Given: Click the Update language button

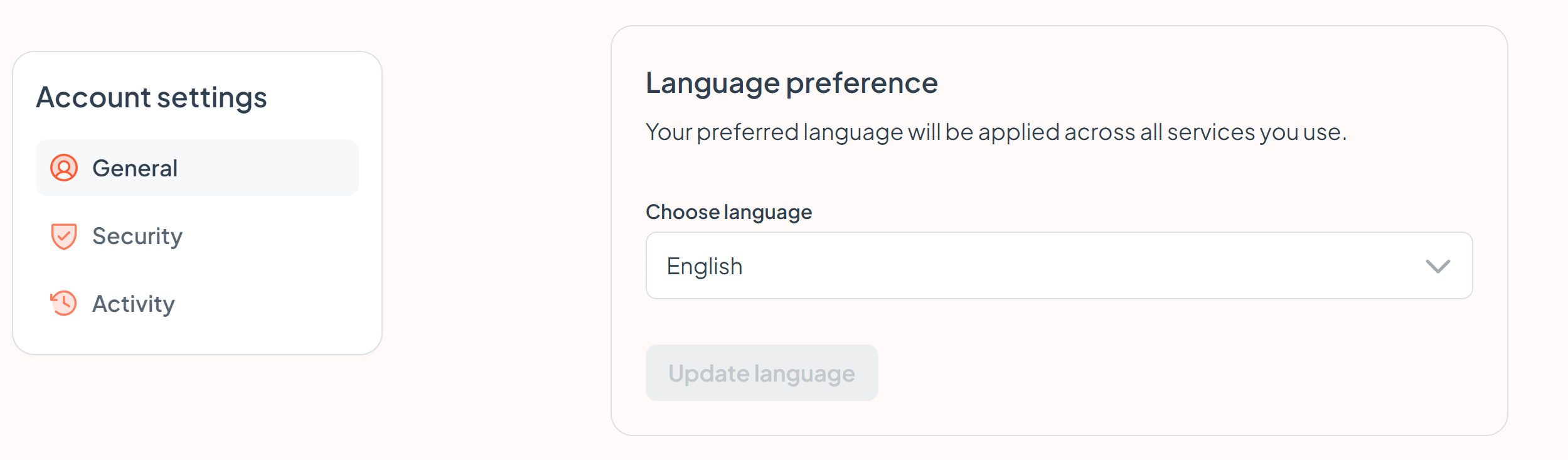Looking at the screenshot, I should pyautogui.click(x=762, y=373).
